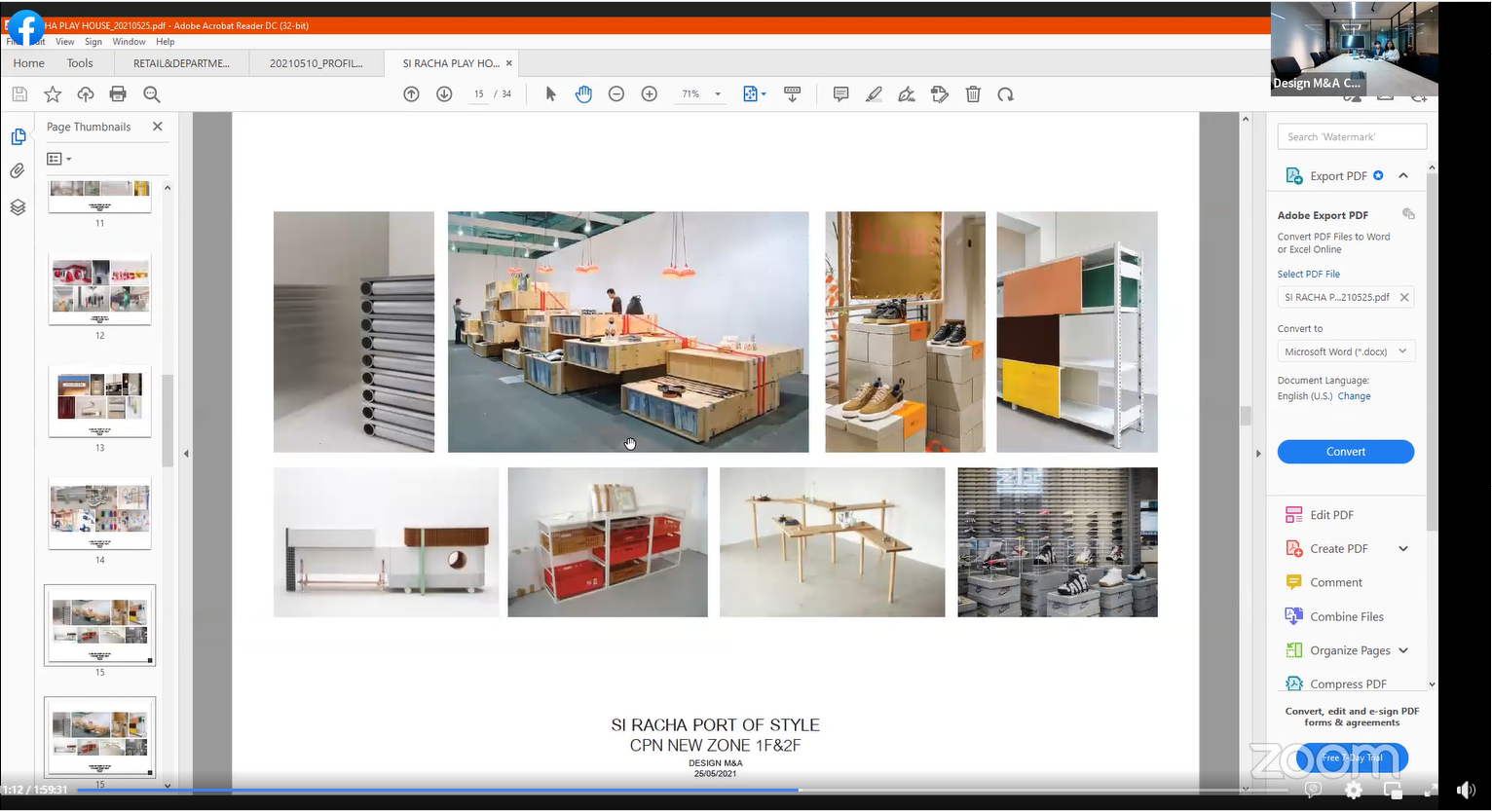Open the 71% zoom level dropdown

(x=718, y=94)
